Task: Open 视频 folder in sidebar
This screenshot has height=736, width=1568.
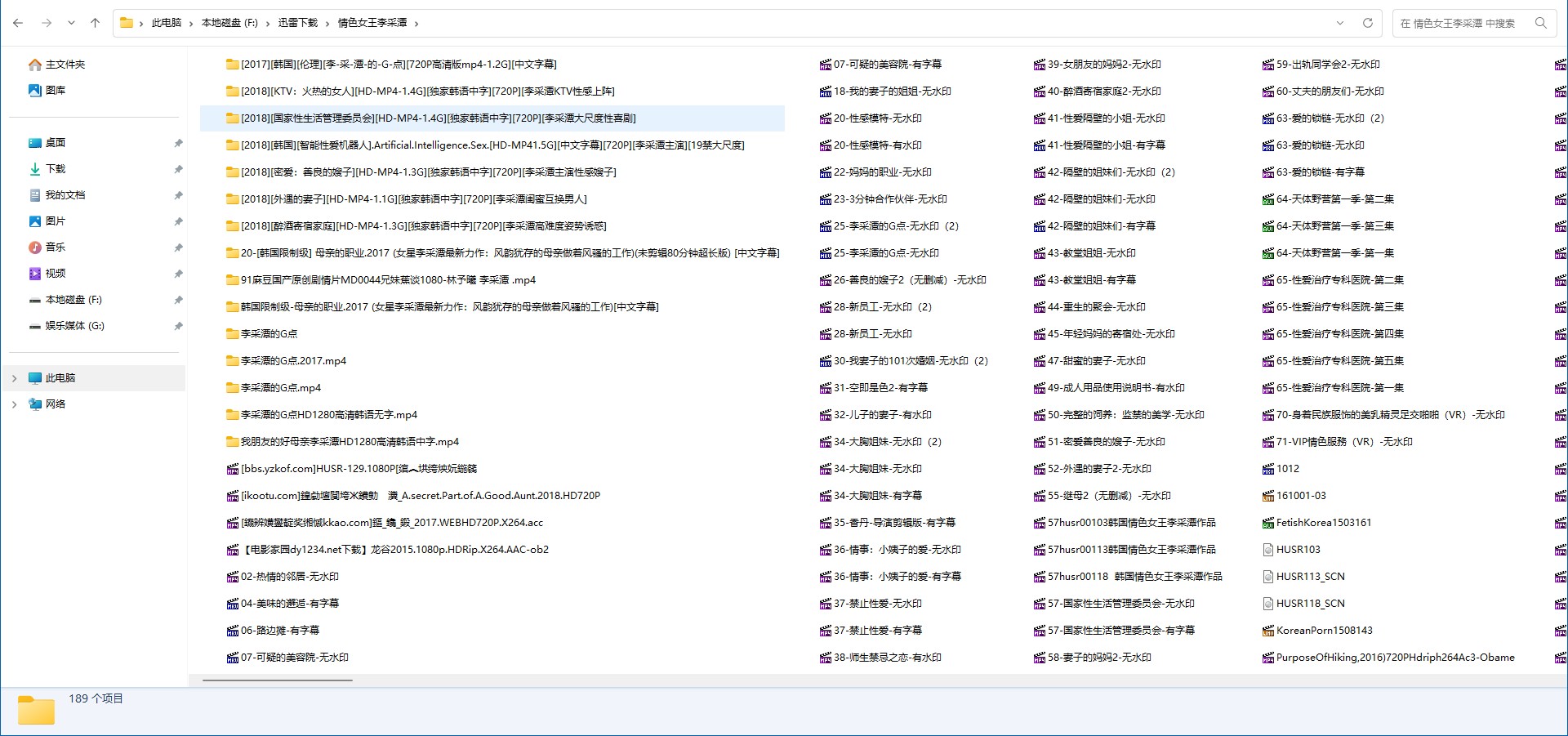Action: click(56, 274)
